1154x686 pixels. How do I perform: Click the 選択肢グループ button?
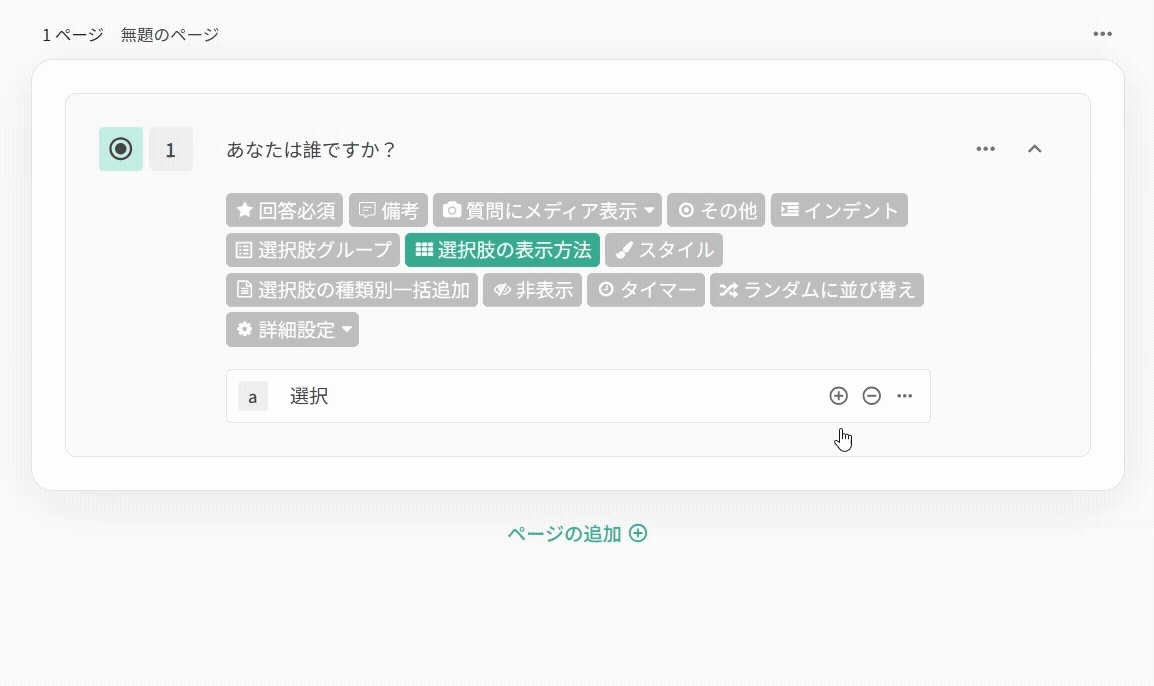(x=313, y=250)
